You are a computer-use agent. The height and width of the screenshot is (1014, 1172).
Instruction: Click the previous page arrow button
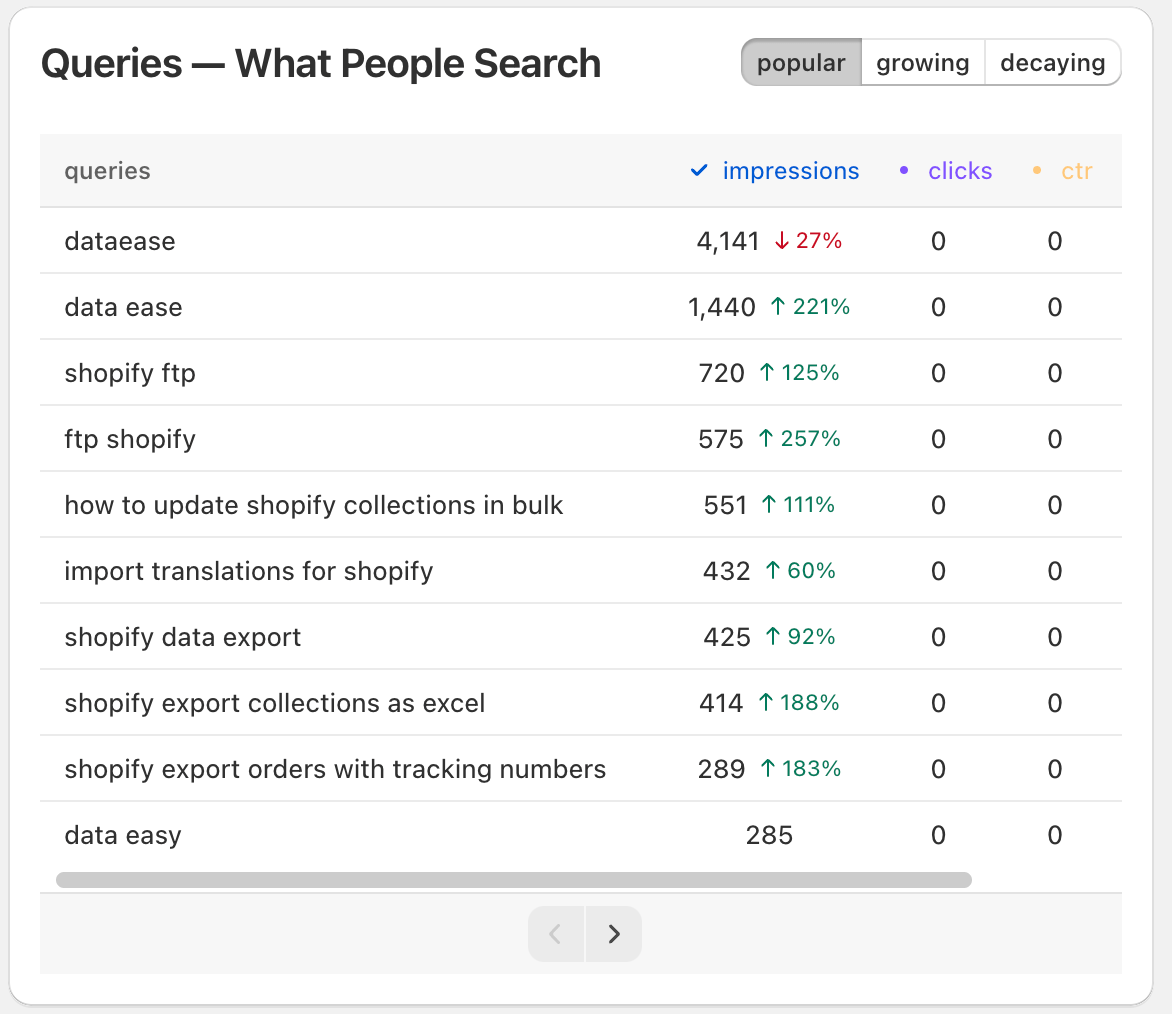click(556, 934)
